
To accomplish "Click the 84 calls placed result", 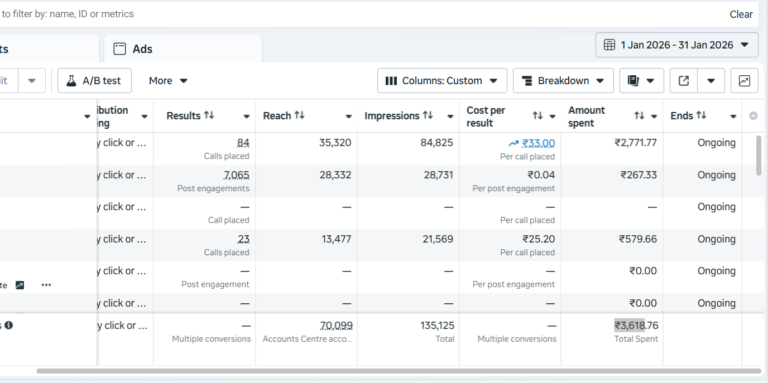I will (243, 143).
